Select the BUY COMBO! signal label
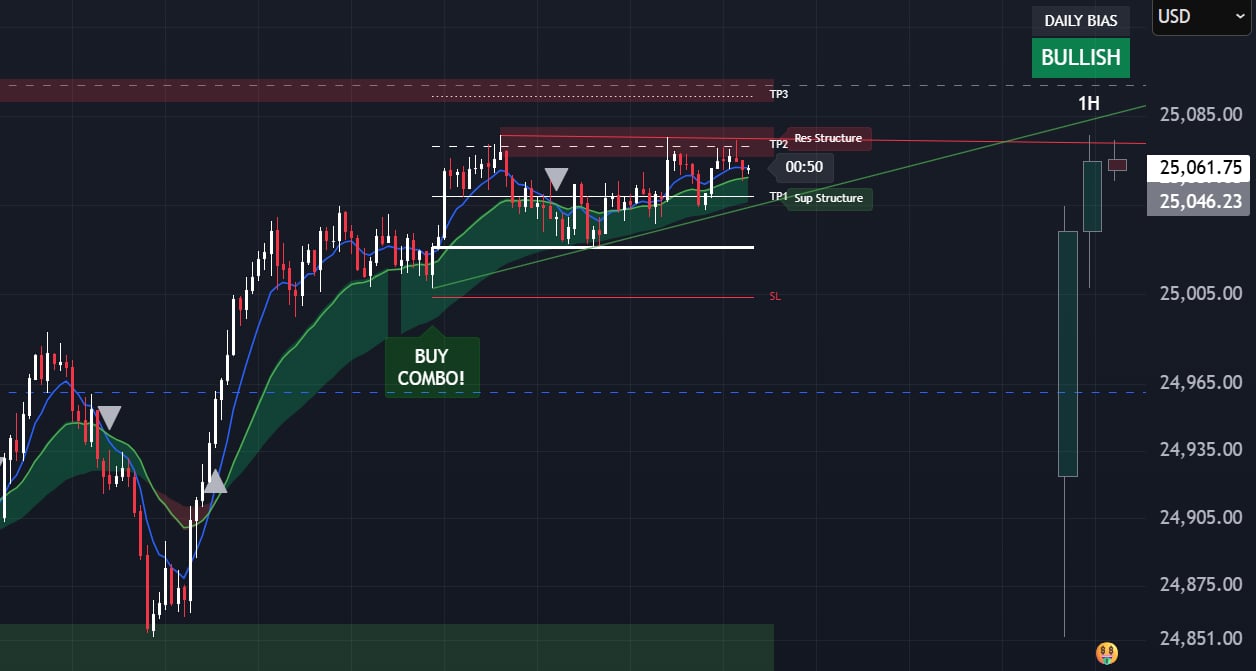 click(x=432, y=367)
